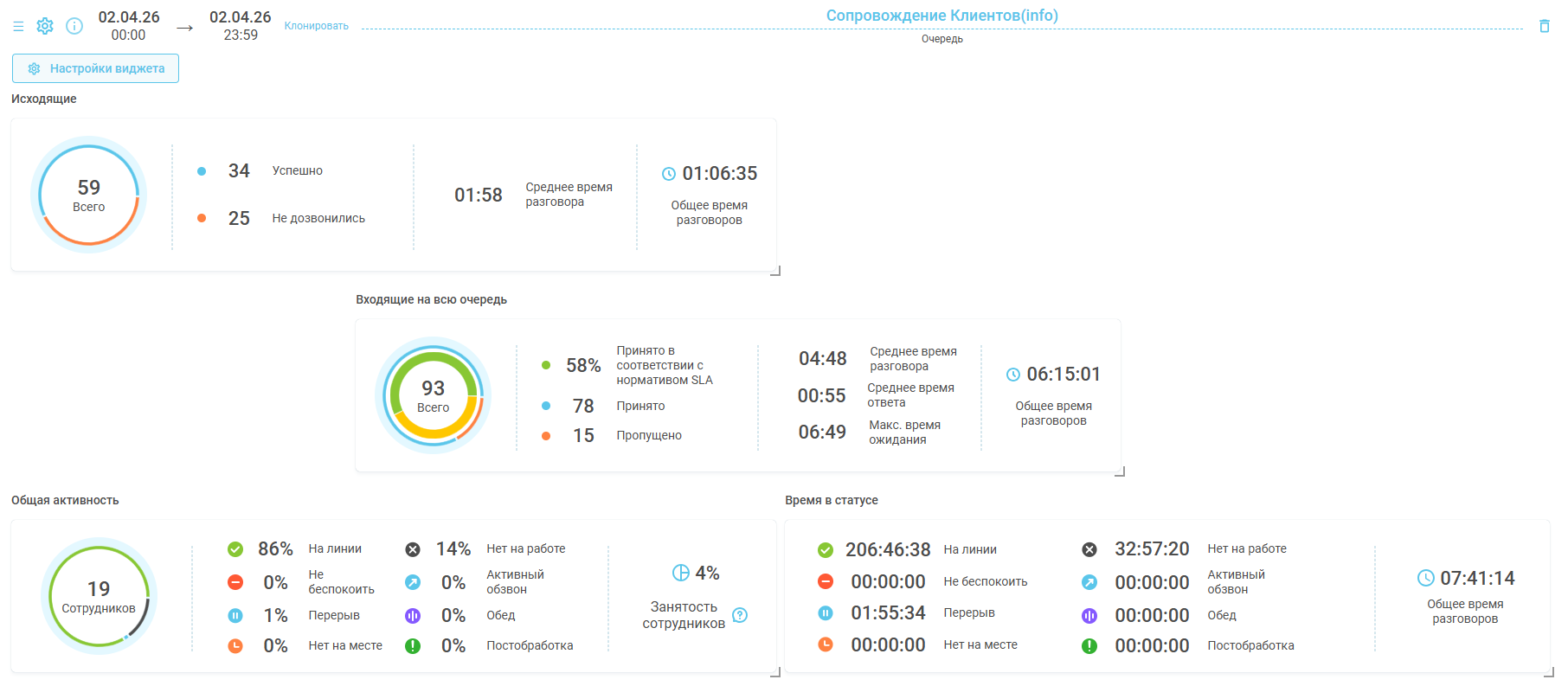Screen dimensions: 1568x686
Task: Click the red Do not disturb icon in Общая активность
Action: [235, 582]
